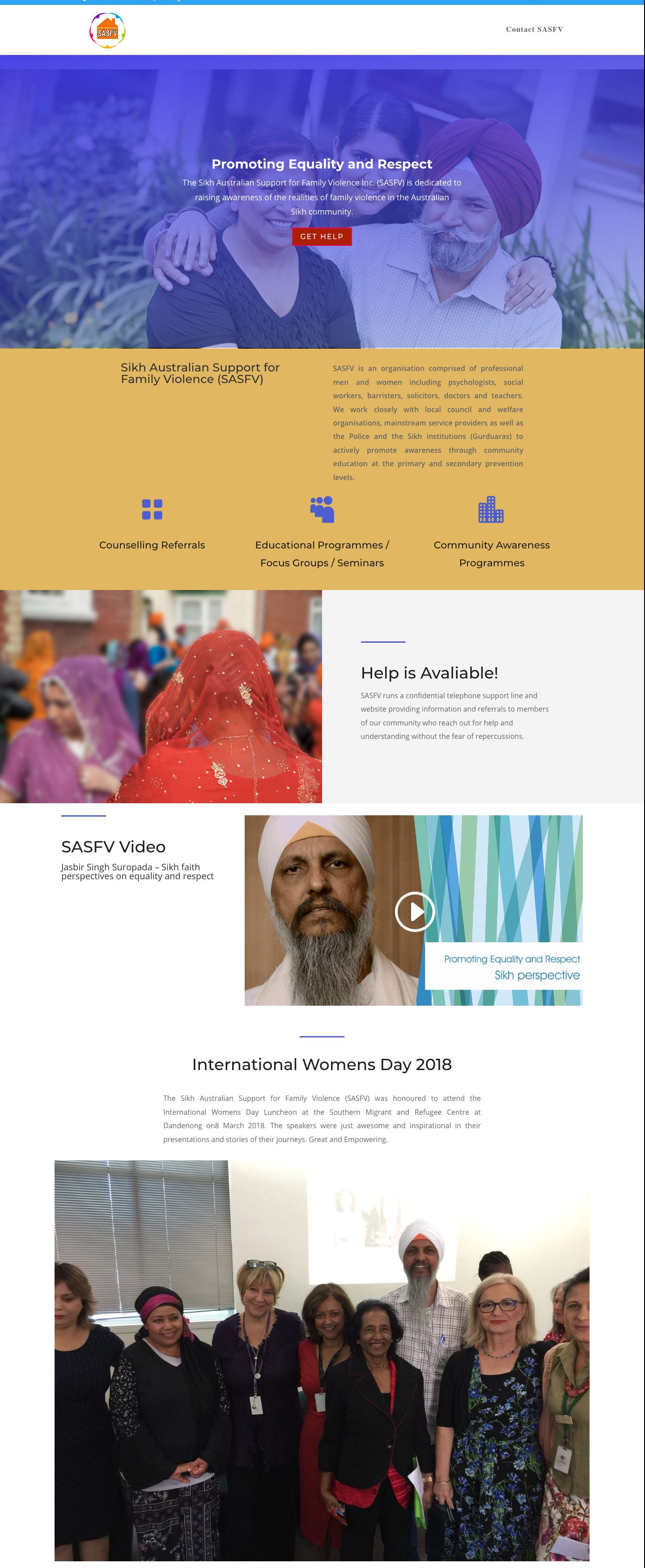645x1568 pixels.
Task: Select Educational Programmes / Focus Groups heading
Action: click(x=322, y=554)
